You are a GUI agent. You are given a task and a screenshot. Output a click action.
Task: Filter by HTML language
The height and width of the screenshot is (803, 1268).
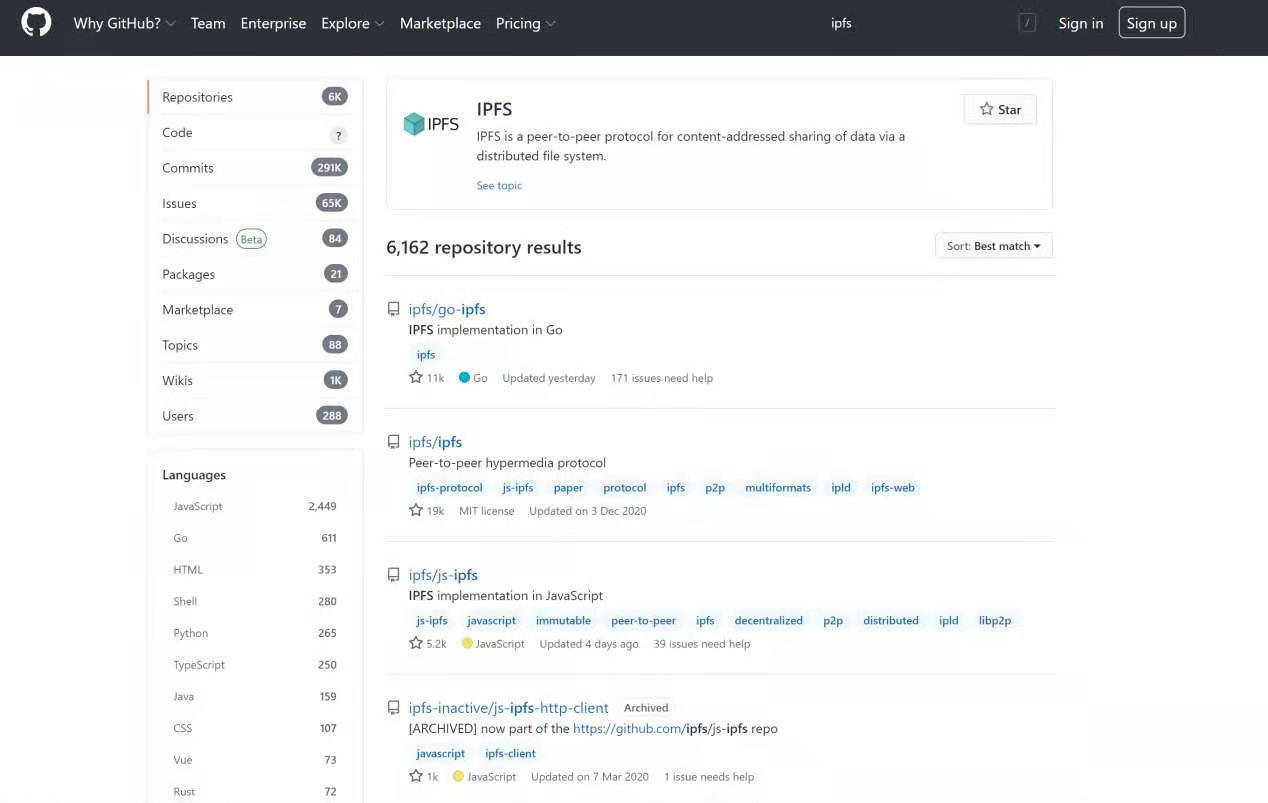(255, 570)
